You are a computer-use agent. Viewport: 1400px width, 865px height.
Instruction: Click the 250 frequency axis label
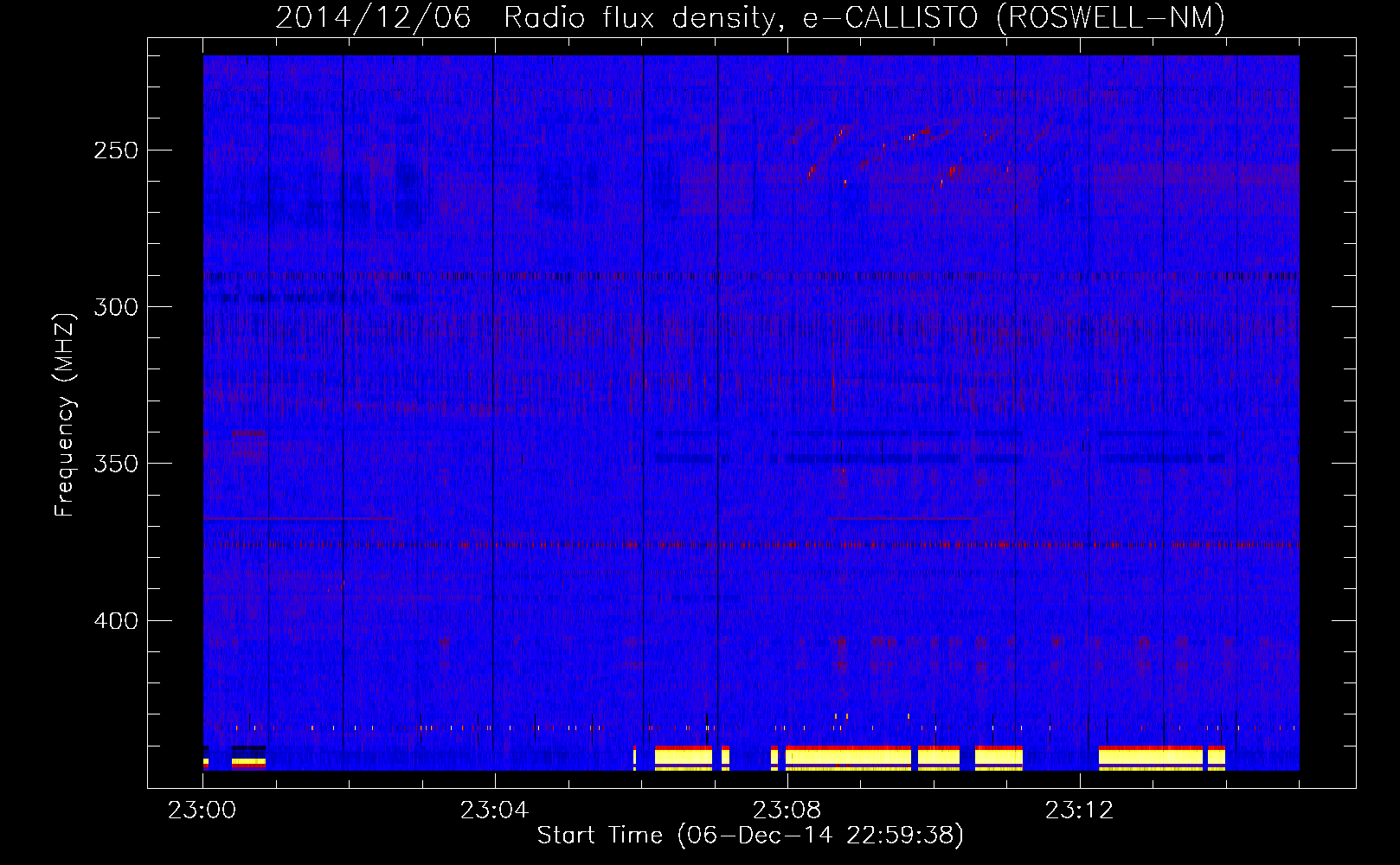pyautogui.click(x=116, y=151)
